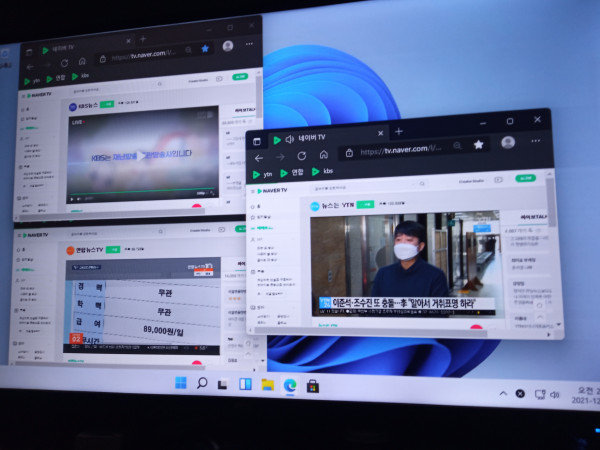This screenshot has height=450, width=600.
Task: Click the 연합뉴스TV video player
Action: pyautogui.click(x=142, y=306)
